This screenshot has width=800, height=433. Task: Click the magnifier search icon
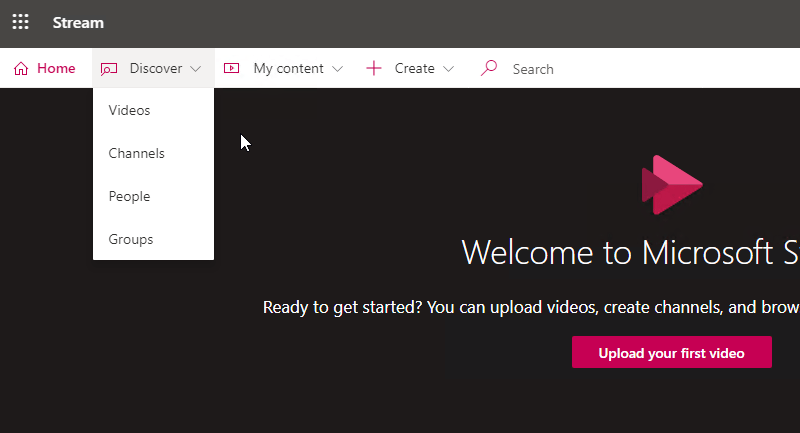coord(489,69)
